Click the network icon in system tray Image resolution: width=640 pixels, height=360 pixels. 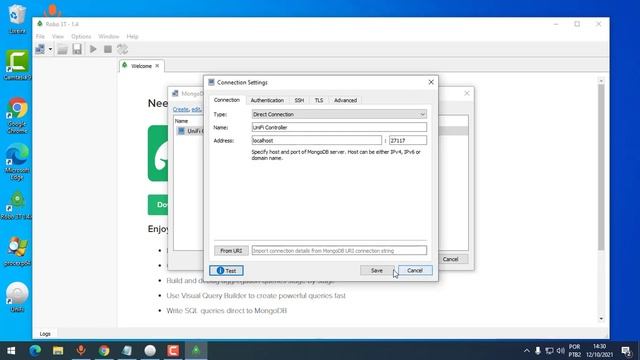(549, 351)
